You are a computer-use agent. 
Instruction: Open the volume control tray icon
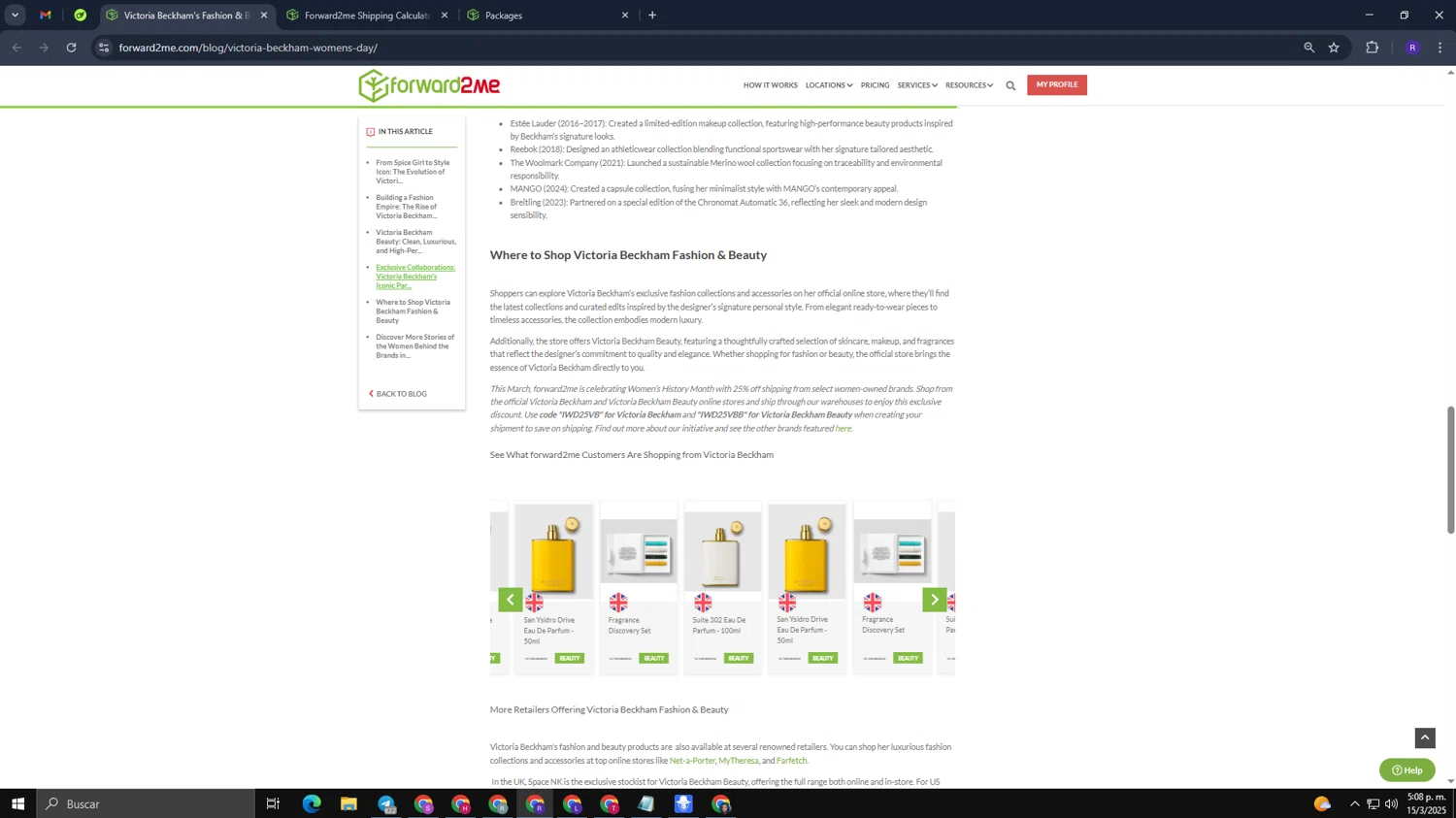pyautogui.click(x=1391, y=803)
